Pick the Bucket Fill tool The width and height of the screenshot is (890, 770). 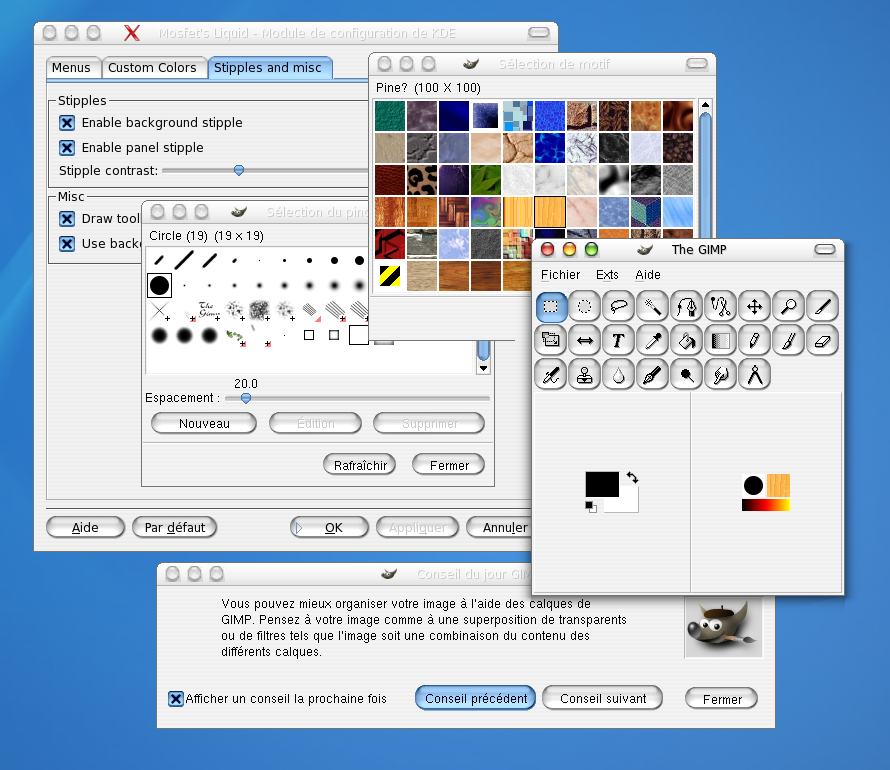tap(687, 340)
